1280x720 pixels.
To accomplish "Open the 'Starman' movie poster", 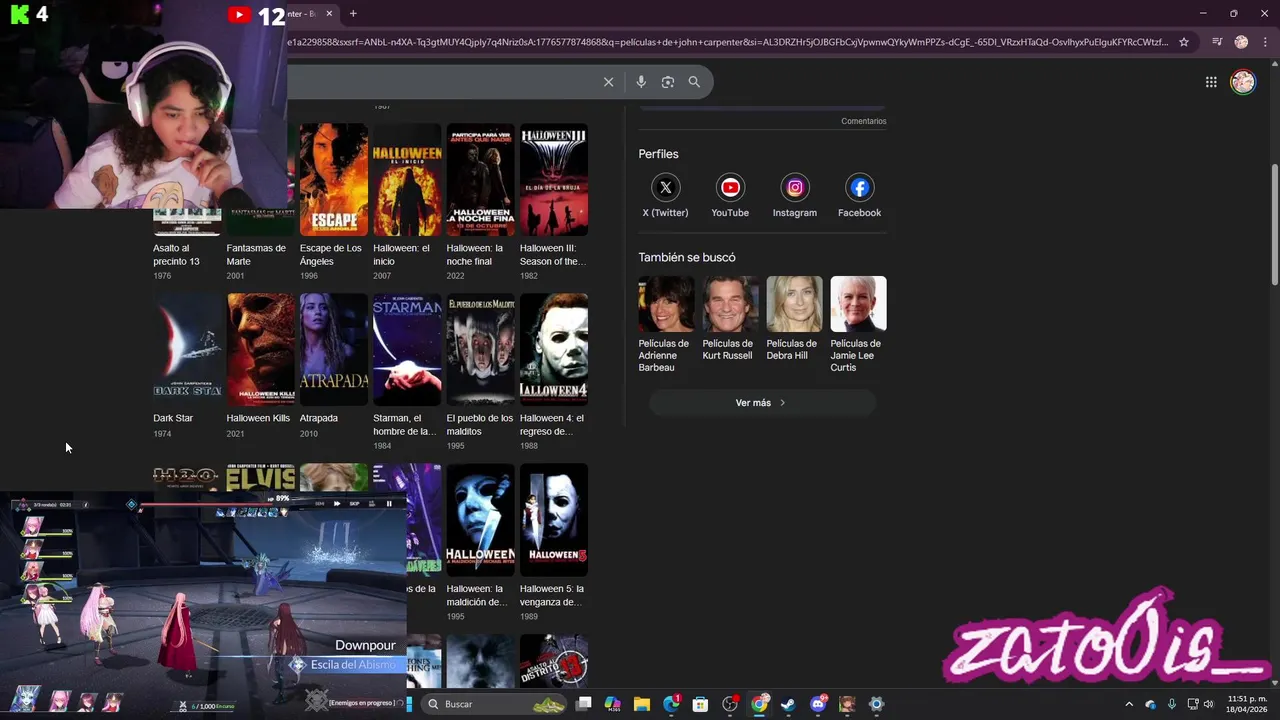I will (407, 350).
